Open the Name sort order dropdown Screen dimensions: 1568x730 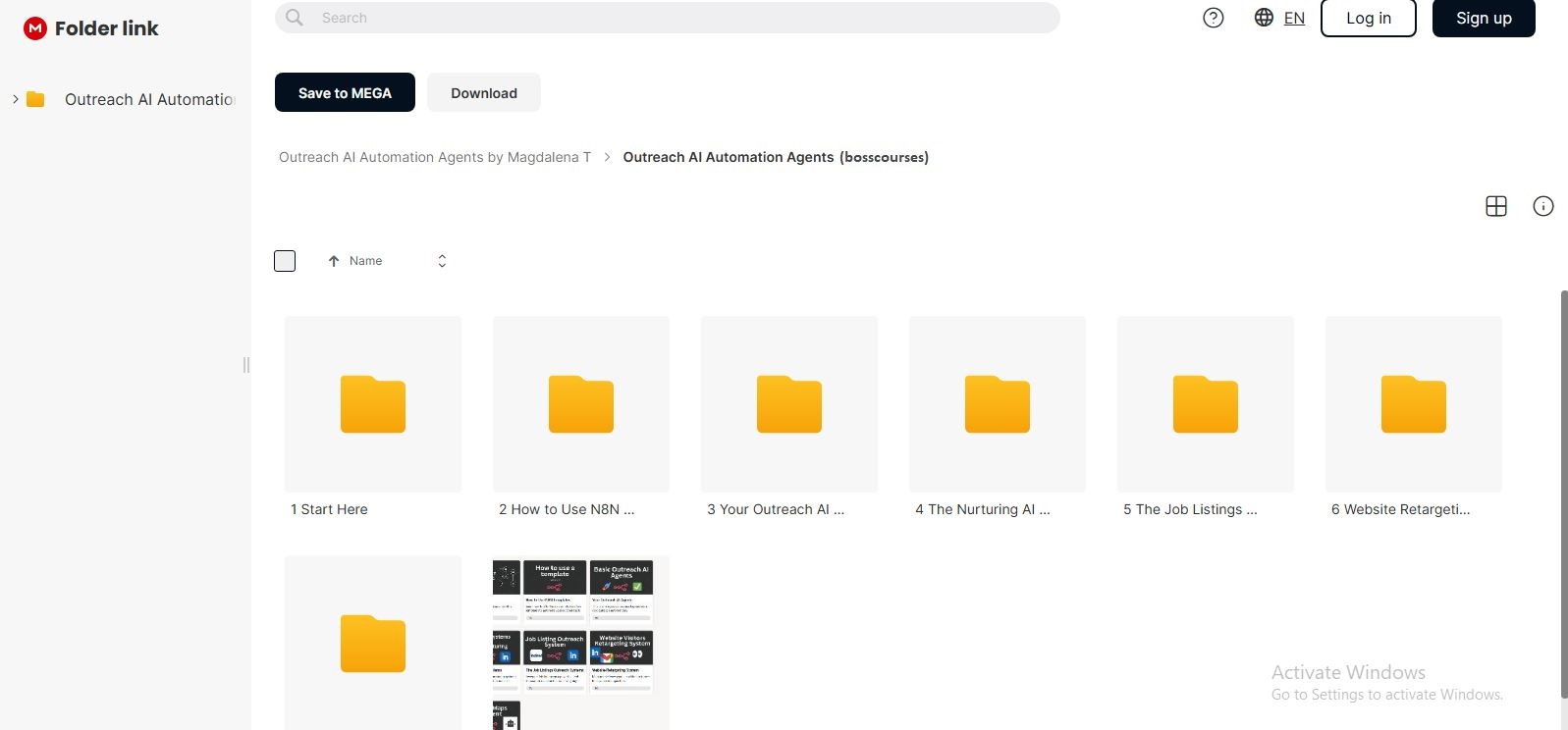point(442,261)
